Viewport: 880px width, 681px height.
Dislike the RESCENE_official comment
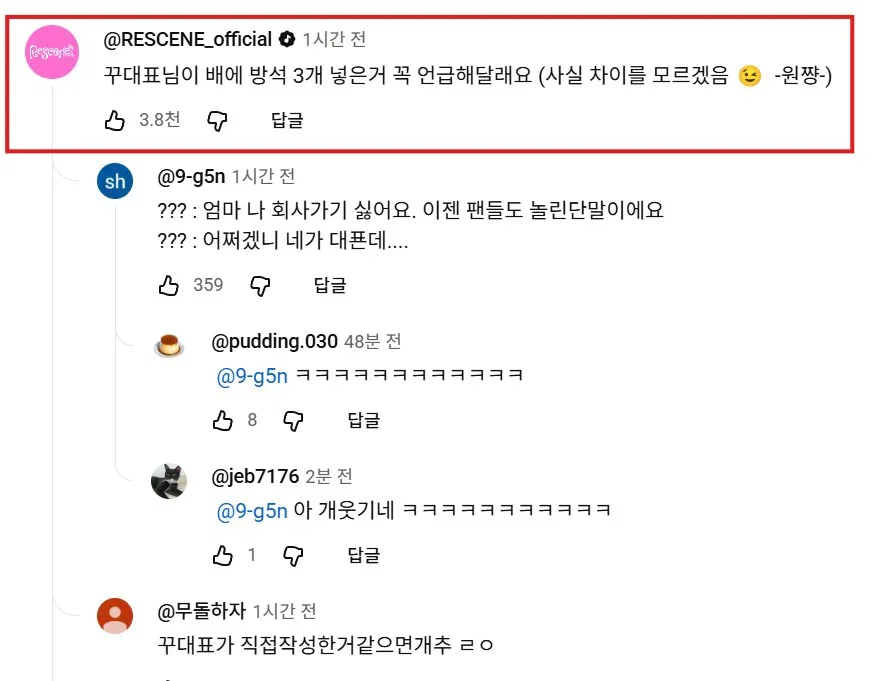click(x=217, y=121)
